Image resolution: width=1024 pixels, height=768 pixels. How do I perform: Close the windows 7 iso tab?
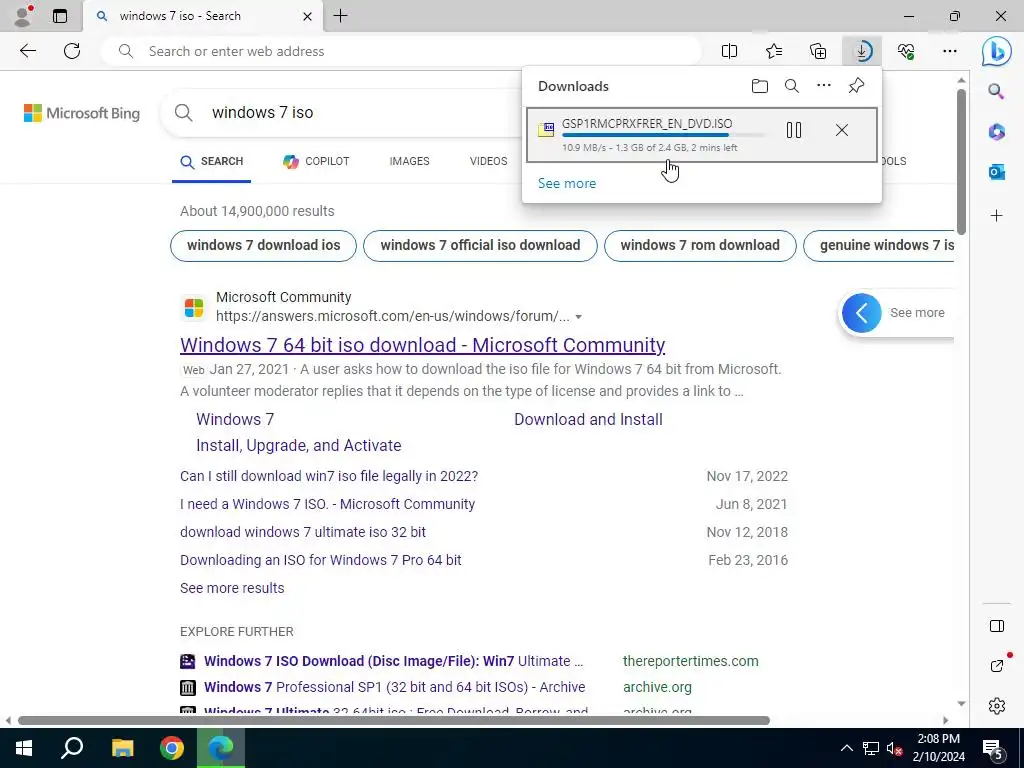tap(308, 16)
